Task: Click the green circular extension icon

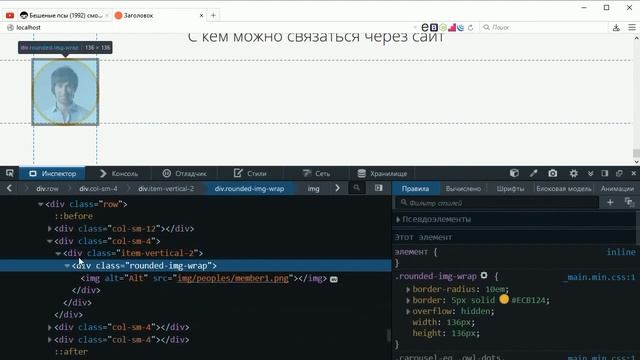Action: point(443,27)
